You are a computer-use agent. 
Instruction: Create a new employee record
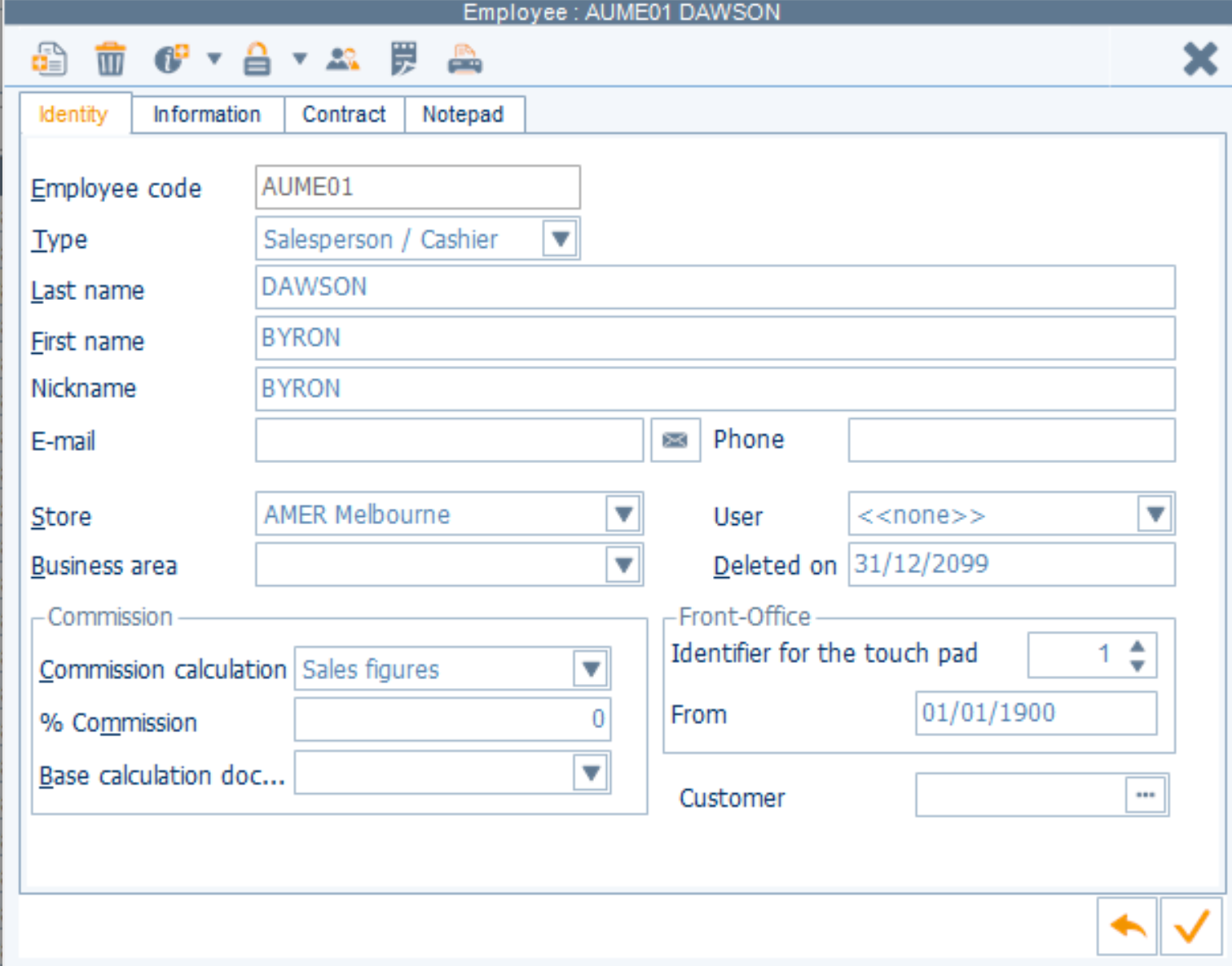(49, 58)
